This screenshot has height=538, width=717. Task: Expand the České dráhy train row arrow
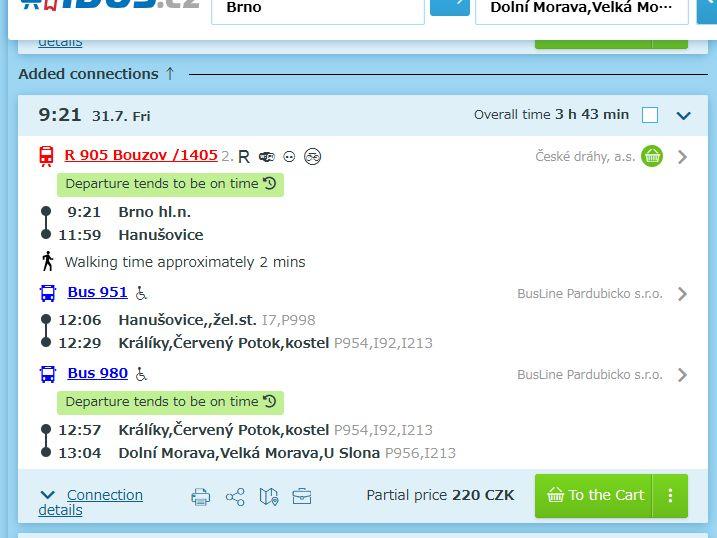point(682,157)
